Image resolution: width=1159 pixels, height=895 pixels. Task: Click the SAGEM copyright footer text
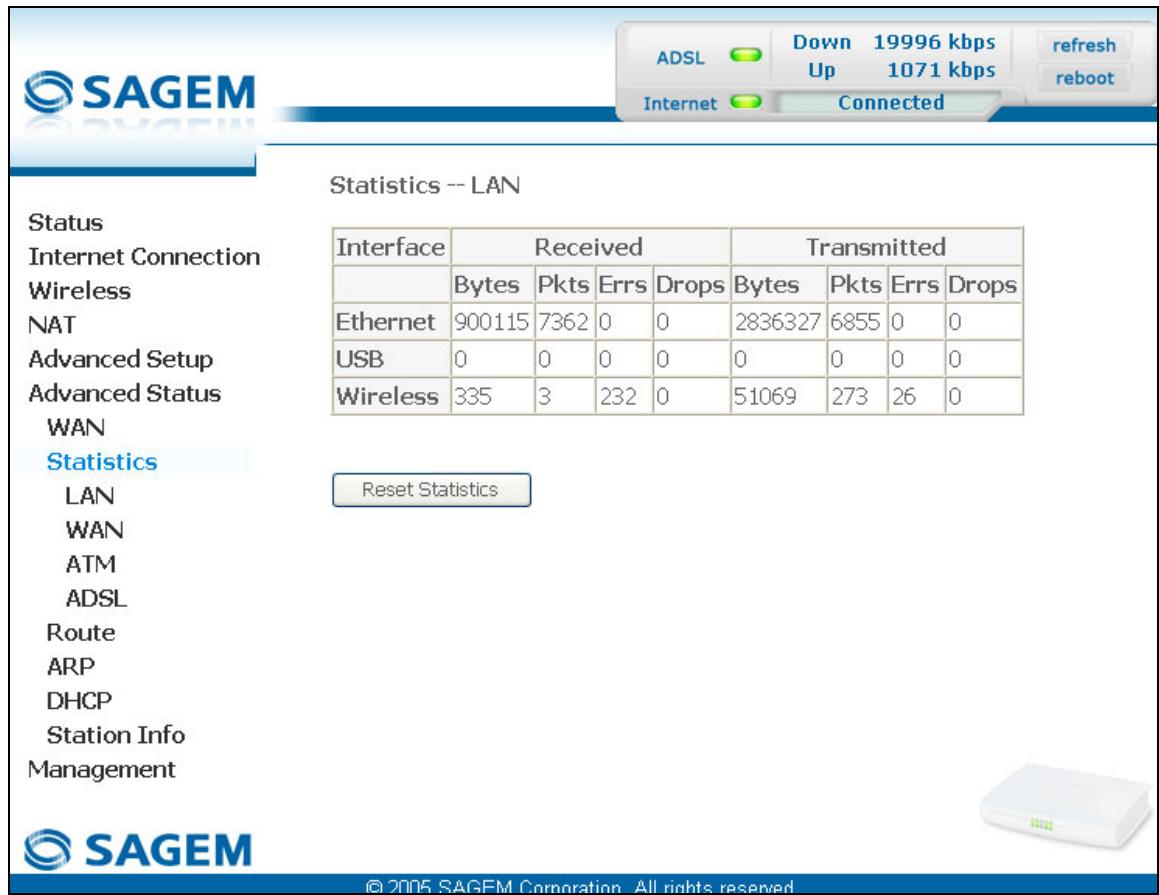pyautogui.click(x=580, y=886)
